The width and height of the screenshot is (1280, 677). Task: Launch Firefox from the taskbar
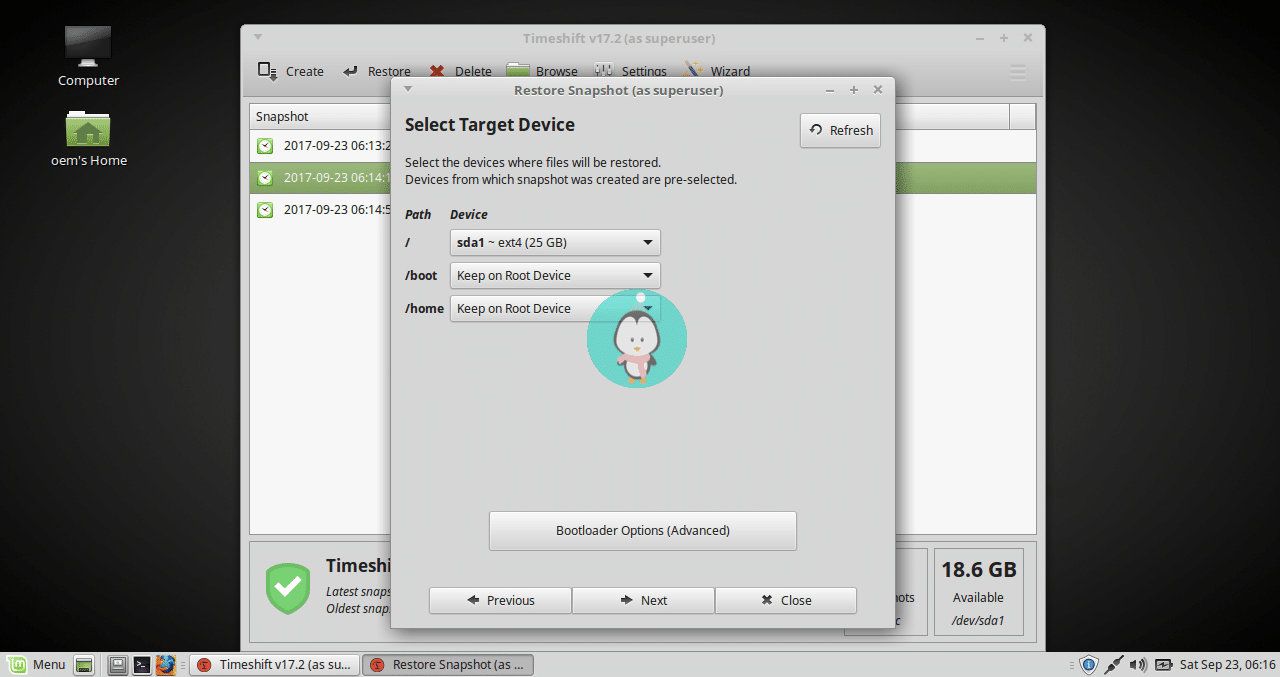(x=168, y=664)
